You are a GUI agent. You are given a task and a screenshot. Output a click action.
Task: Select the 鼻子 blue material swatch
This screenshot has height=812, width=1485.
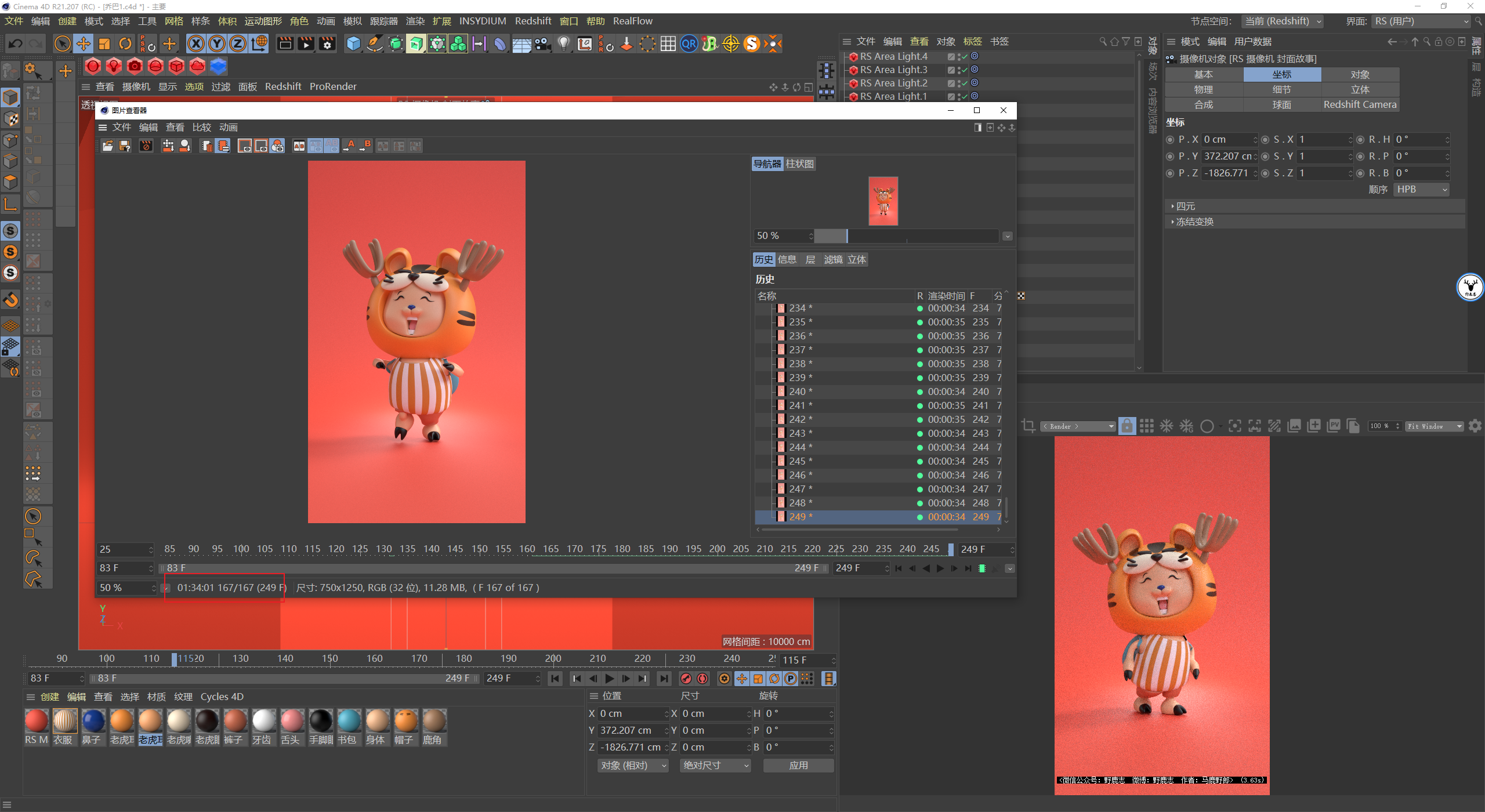click(93, 727)
